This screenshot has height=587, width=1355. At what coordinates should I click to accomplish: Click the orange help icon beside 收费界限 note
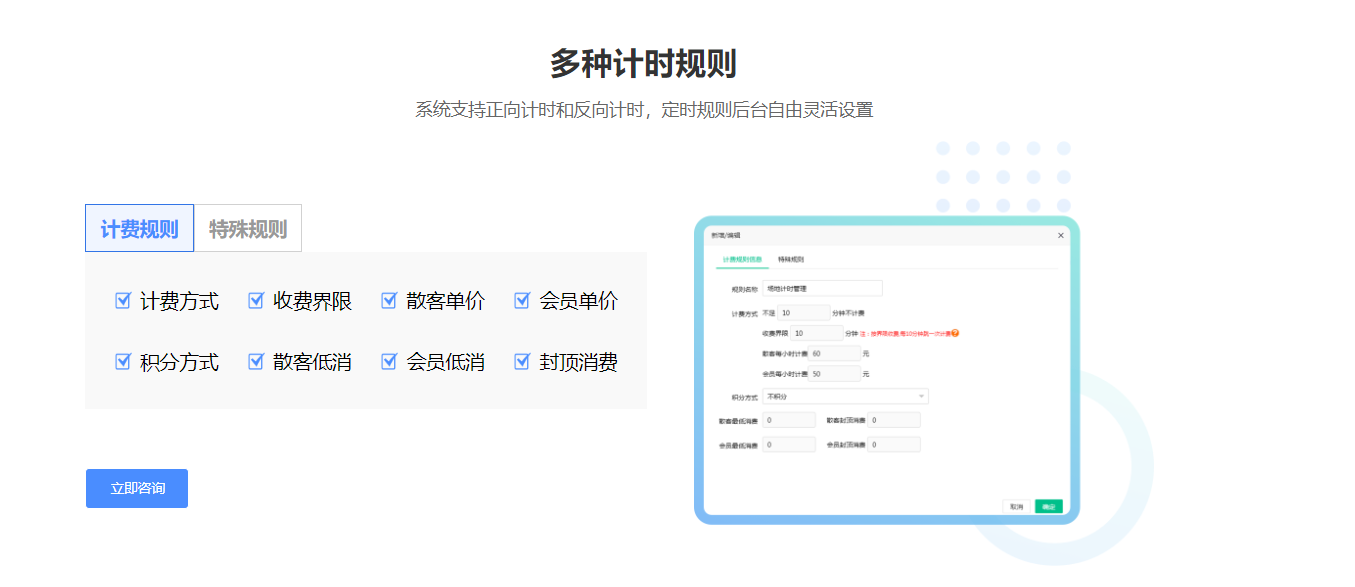(953, 334)
